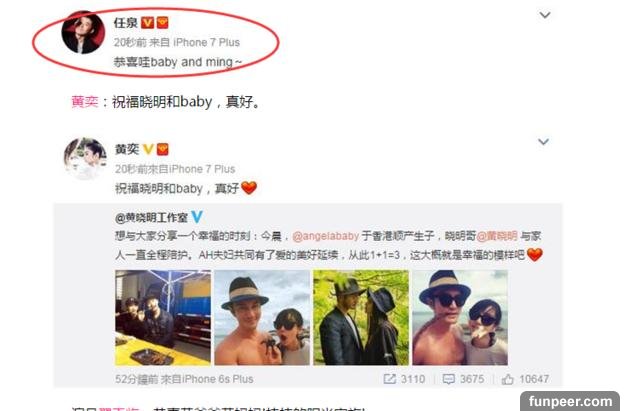Expand the options chevron on 任泉's post
This screenshot has width=640, height=411.
click(545, 16)
